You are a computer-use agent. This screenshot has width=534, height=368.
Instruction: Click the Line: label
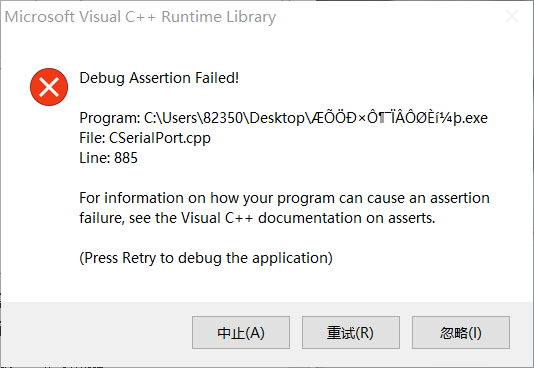(95, 158)
